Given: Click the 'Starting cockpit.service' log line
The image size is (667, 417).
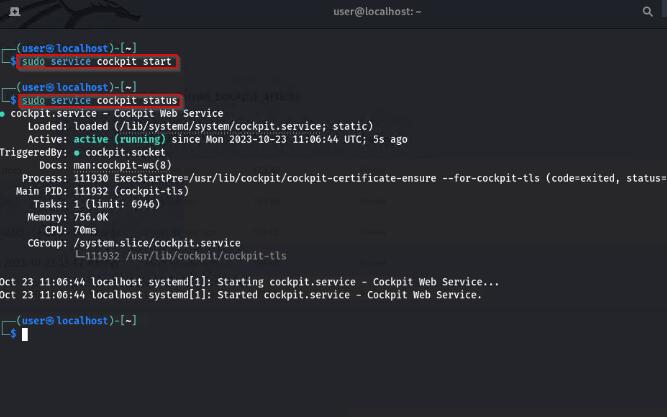Looking at the screenshot, I should [250, 282].
